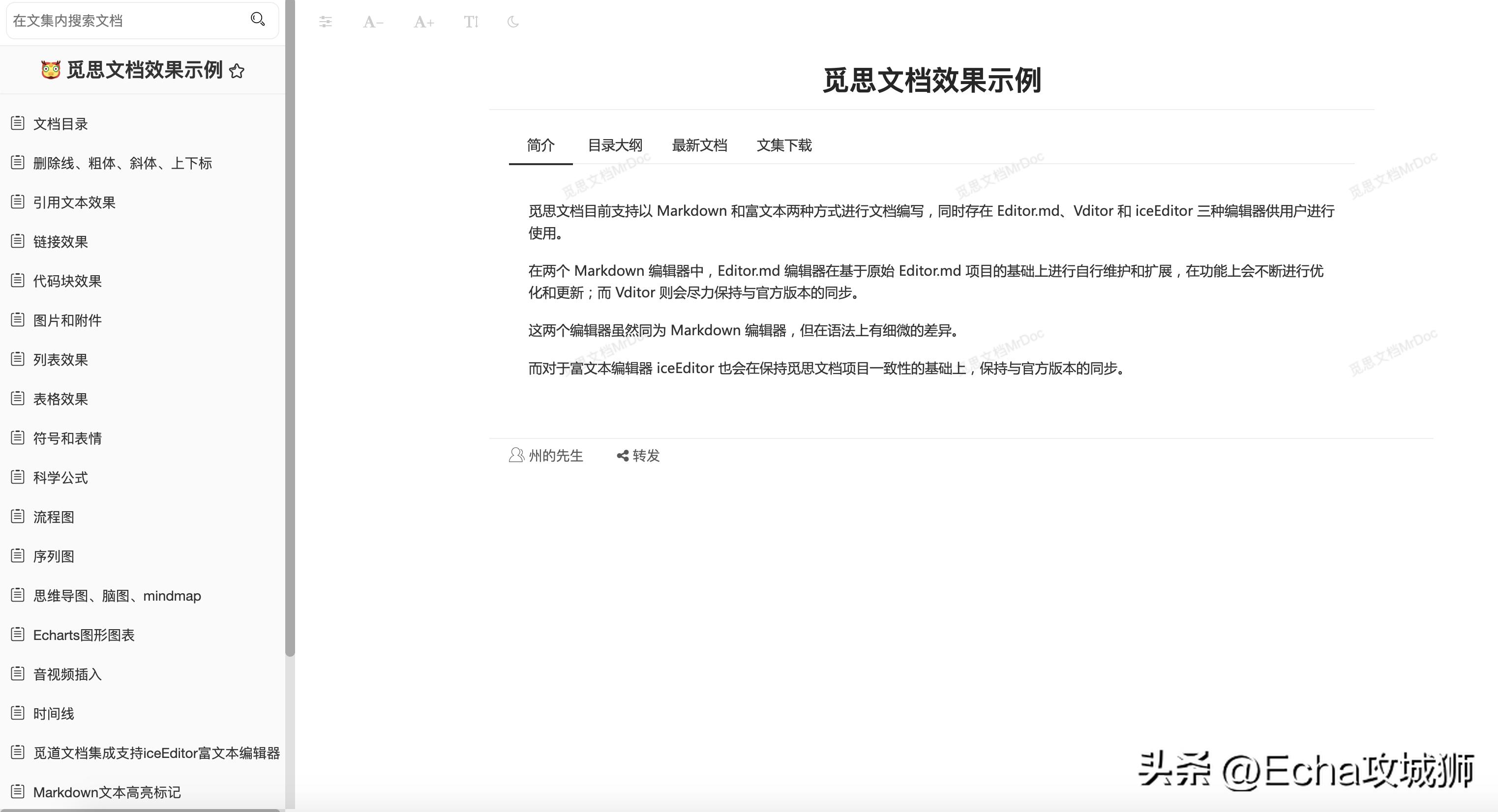Click the author profile icon beside 州的先生
Image resolution: width=1498 pixels, height=812 pixels.
coord(516,455)
